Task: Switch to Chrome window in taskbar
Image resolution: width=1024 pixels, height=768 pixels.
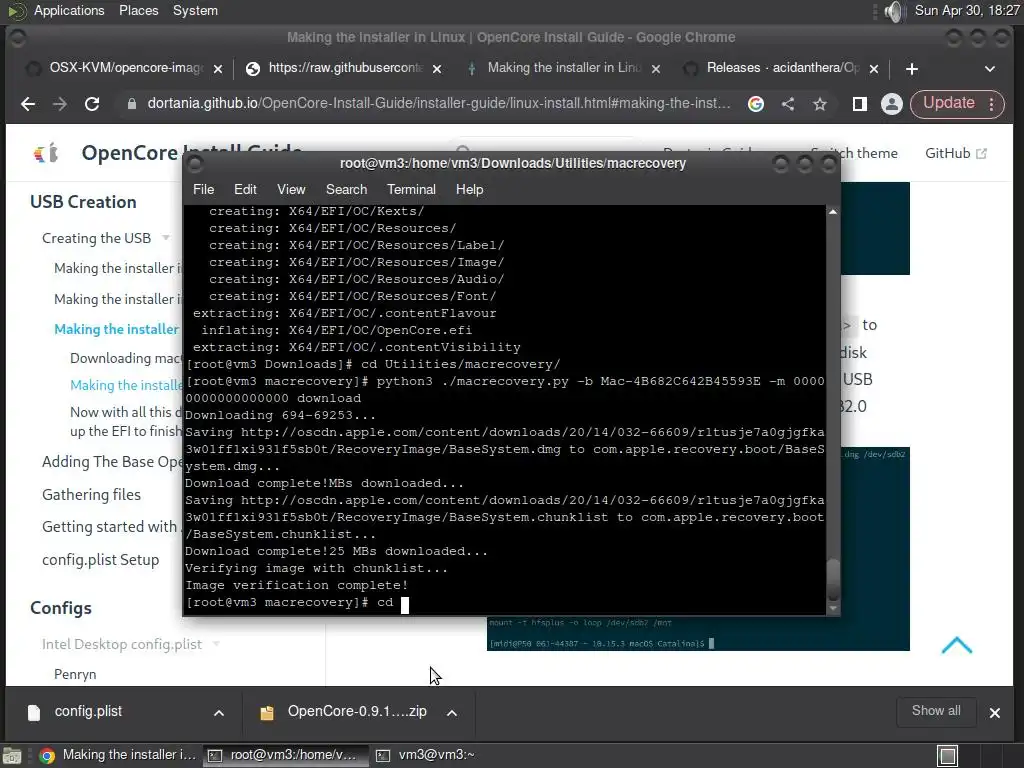Action: point(118,755)
